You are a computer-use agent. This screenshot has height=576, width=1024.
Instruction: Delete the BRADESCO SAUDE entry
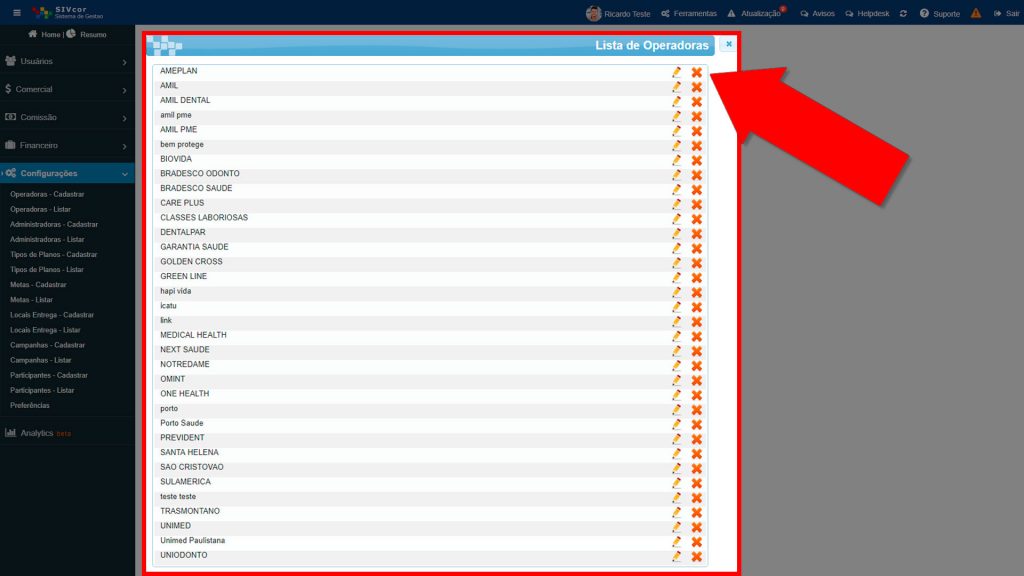click(x=697, y=189)
